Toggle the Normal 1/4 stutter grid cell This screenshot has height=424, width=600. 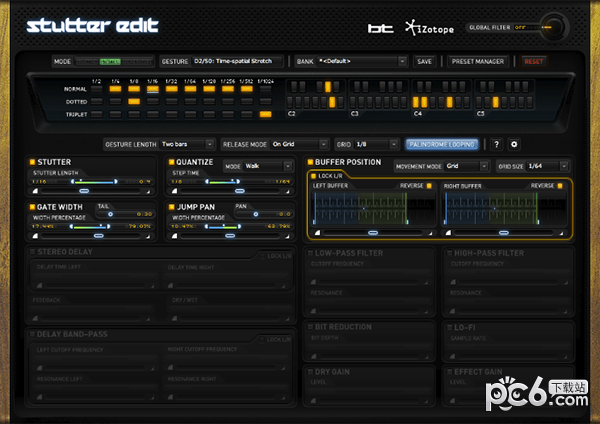[x=115, y=89]
